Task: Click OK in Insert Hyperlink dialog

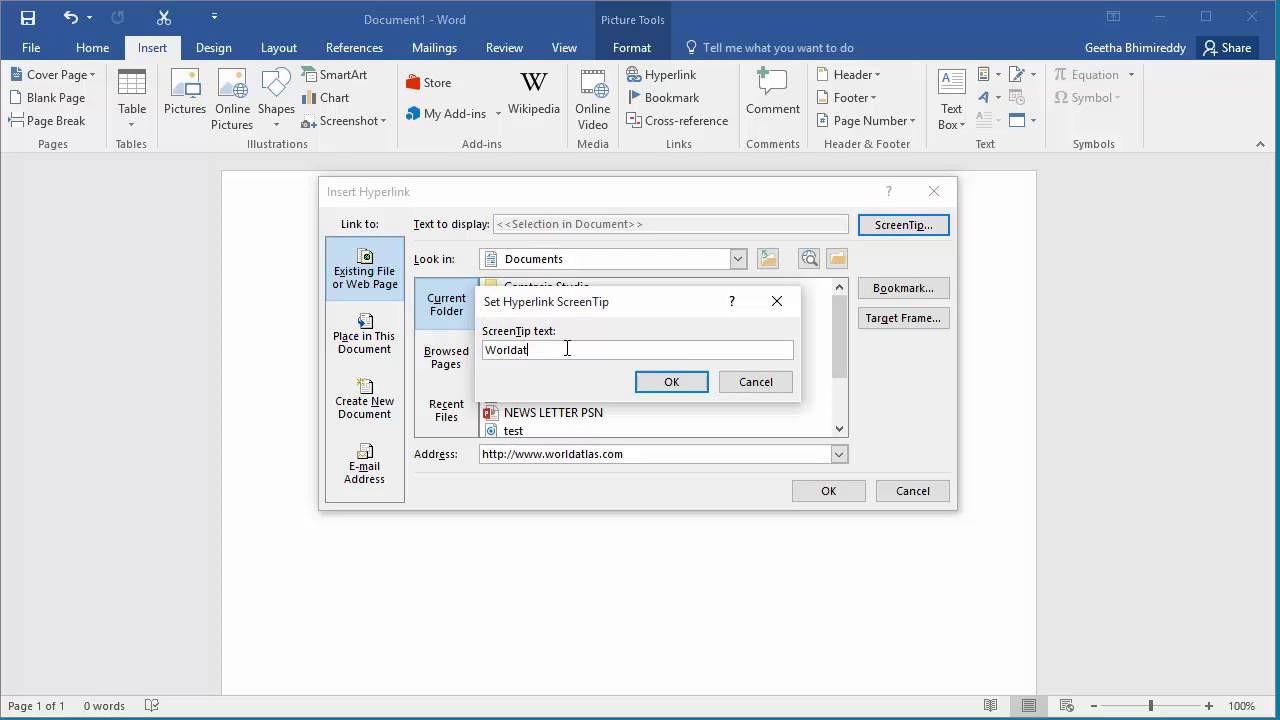Action: (x=828, y=491)
